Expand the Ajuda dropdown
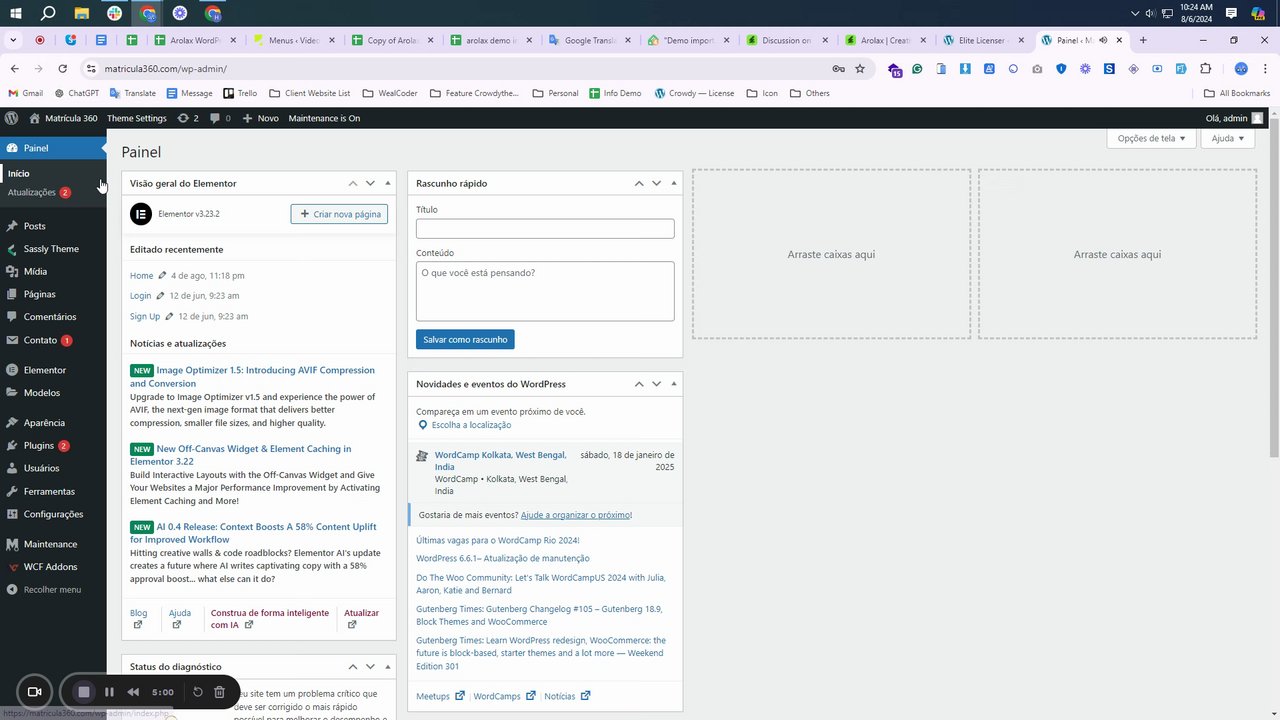The image size is (1280, 720). 1227,138
